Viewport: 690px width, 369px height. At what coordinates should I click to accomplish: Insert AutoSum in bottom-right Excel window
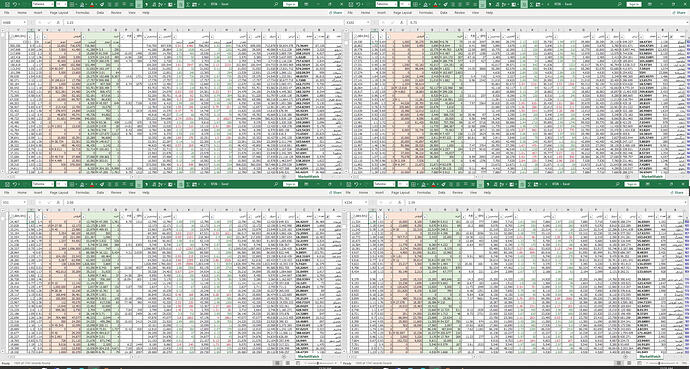530,184
